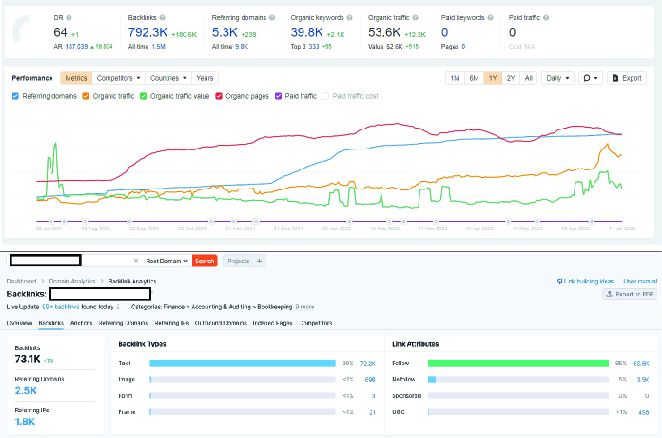
Task: Toggle the Organic traffic value checkbox
Action: (x=143, y=96)
